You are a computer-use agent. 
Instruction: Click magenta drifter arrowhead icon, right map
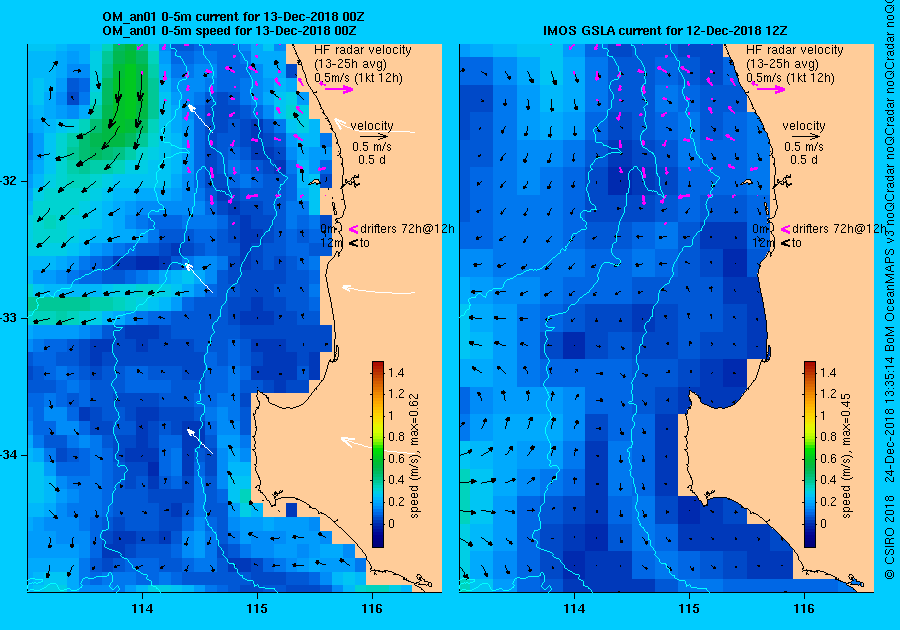coord(786,230)
